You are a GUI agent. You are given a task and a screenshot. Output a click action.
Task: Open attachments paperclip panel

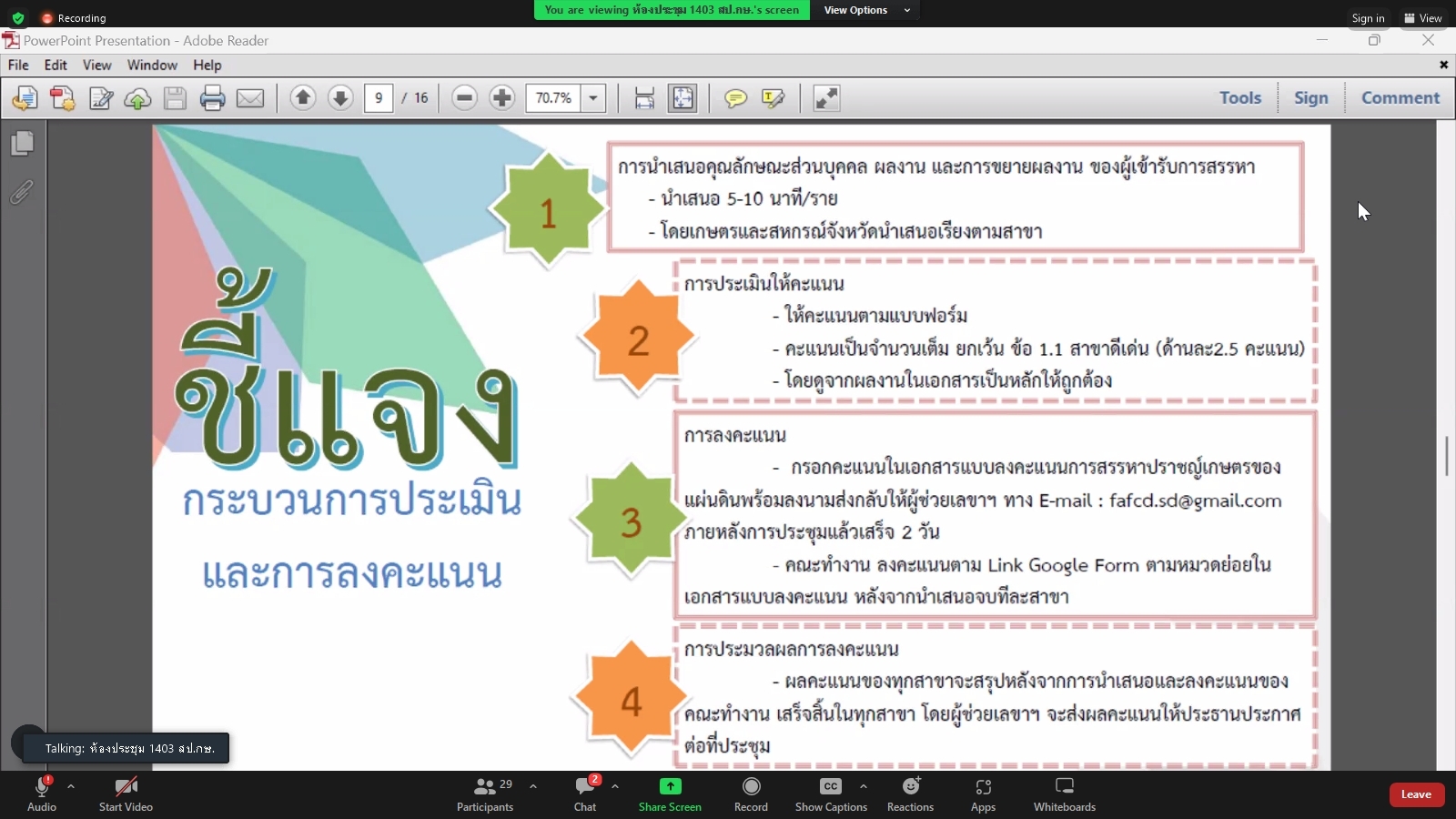(23, 192)
